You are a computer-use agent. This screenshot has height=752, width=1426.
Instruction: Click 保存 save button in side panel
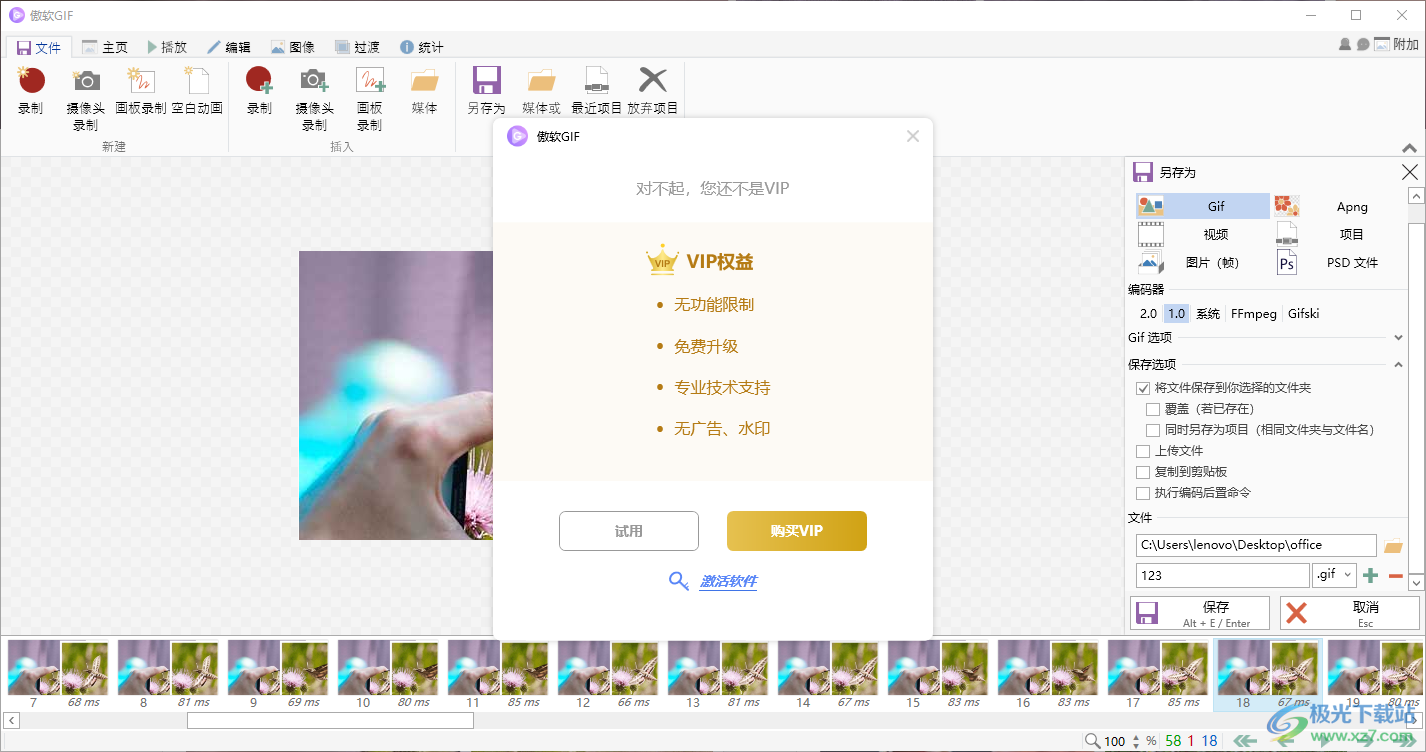pyautogui.click(x=1200, y=613)
